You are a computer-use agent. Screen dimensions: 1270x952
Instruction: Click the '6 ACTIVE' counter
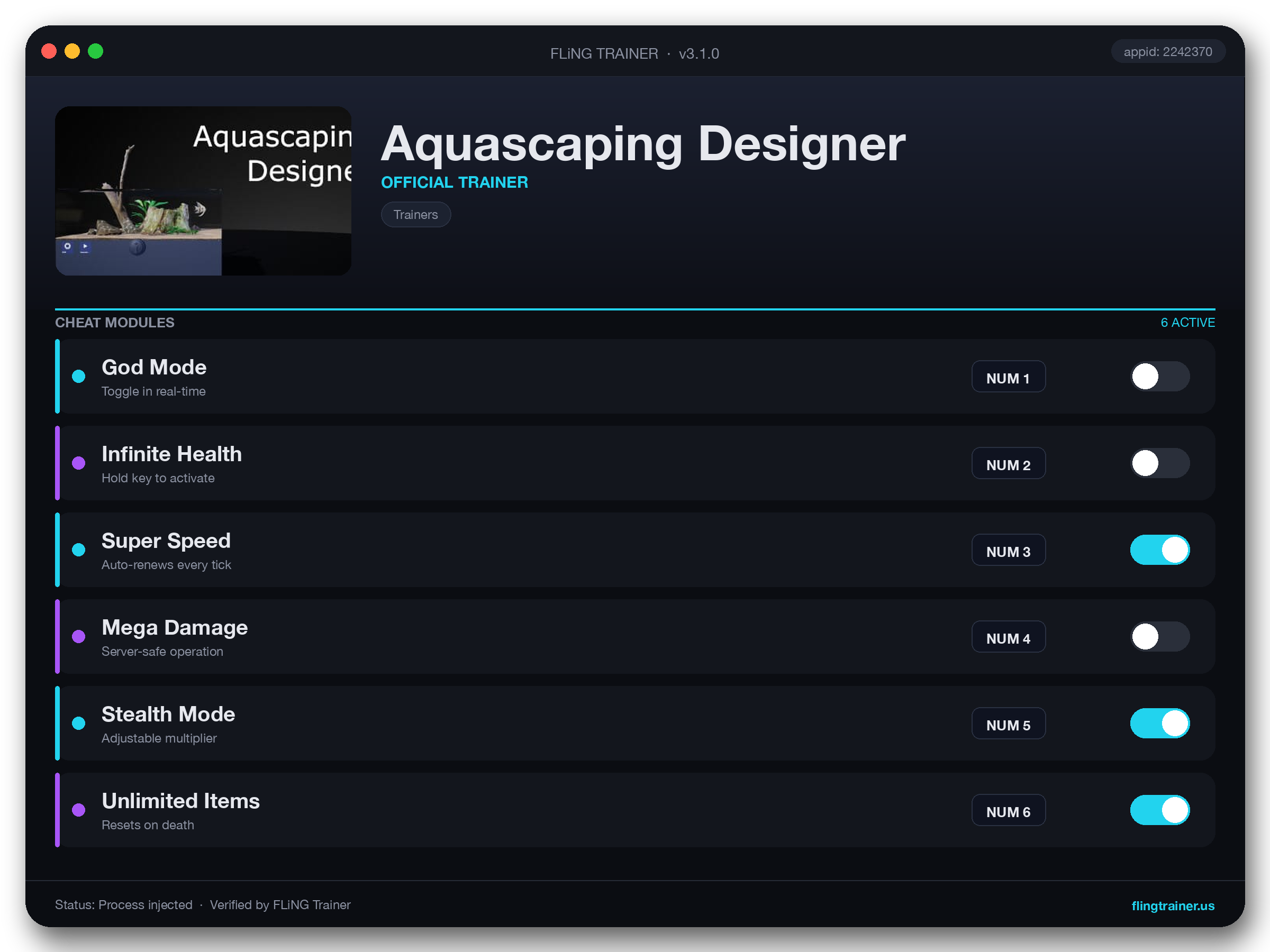(x=1187, y=323)
